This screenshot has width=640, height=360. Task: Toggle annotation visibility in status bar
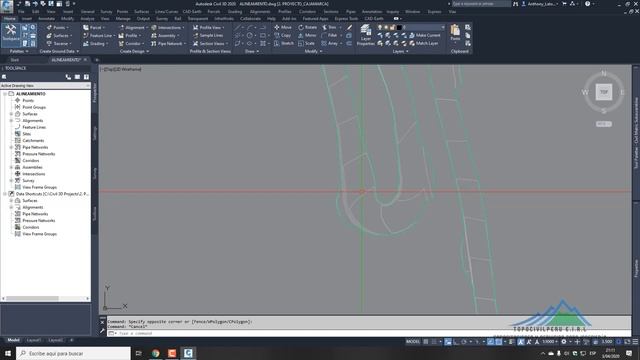click(x=521, y=342)
